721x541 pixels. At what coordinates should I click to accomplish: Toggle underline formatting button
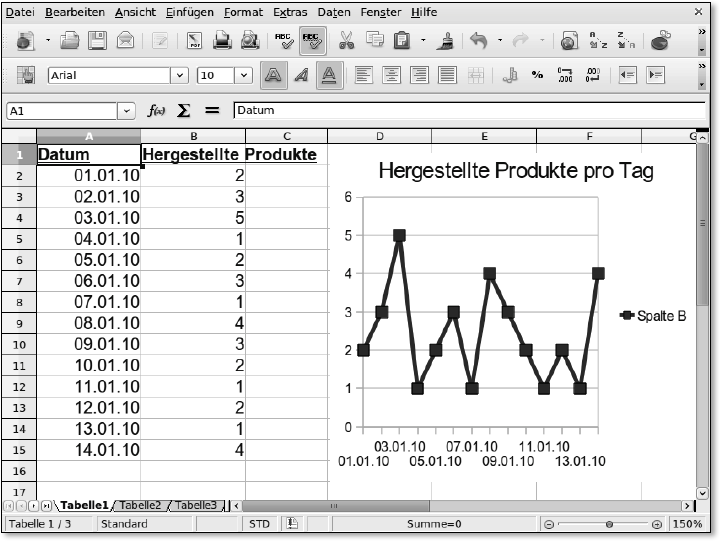coord(329,75)
